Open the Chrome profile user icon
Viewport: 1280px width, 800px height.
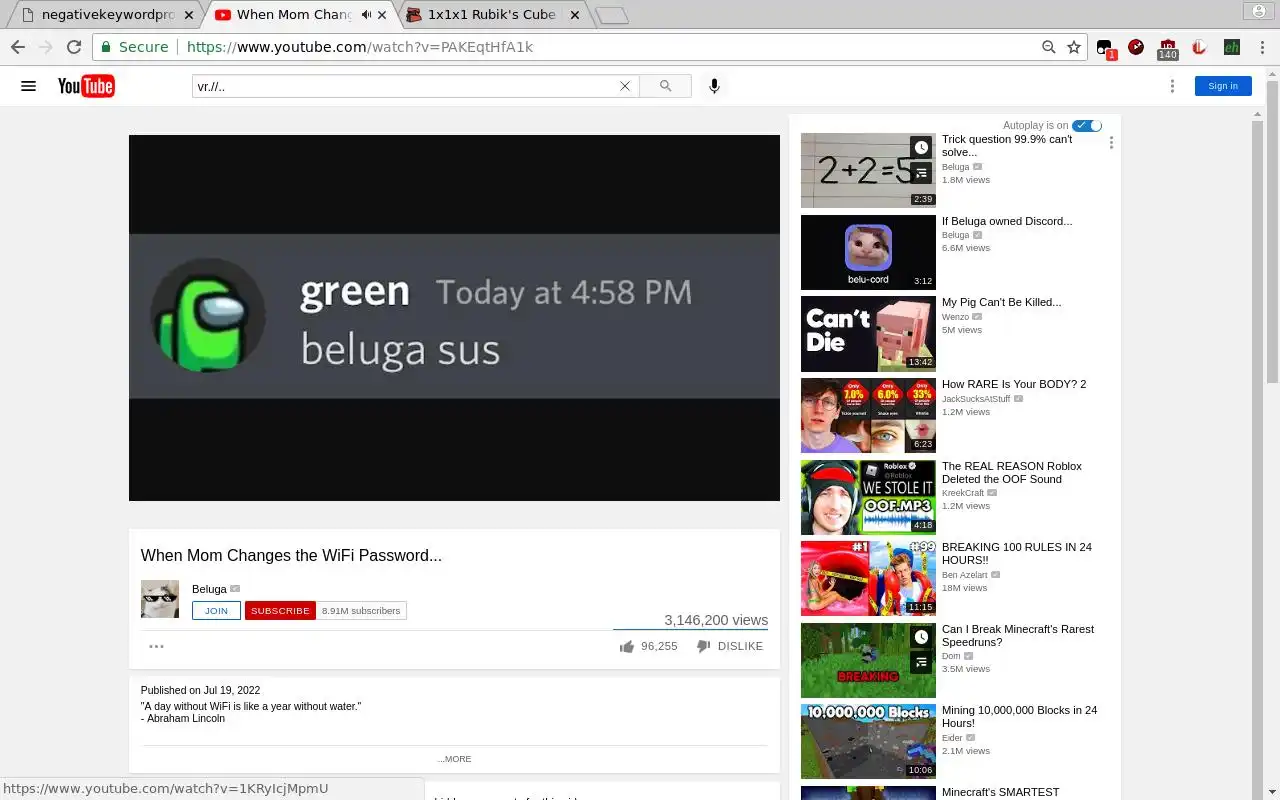click(1257, 11)
